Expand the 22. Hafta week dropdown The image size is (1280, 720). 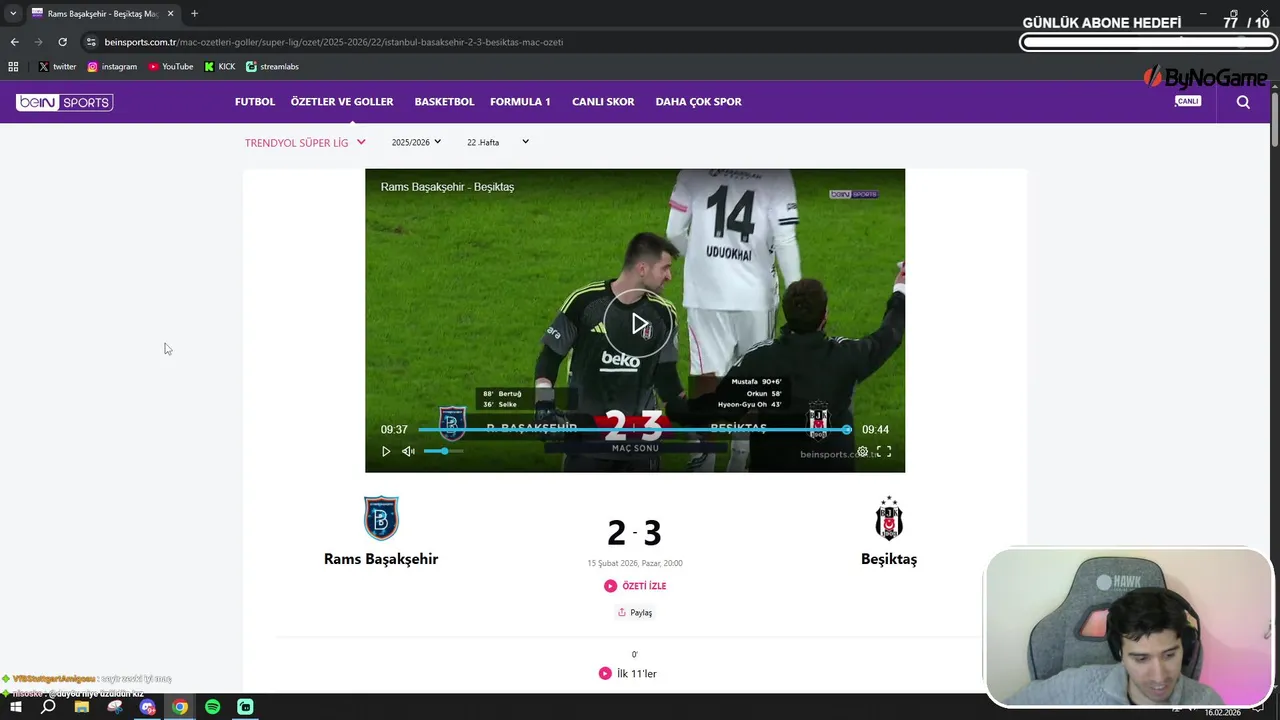[x=497, y=143]
